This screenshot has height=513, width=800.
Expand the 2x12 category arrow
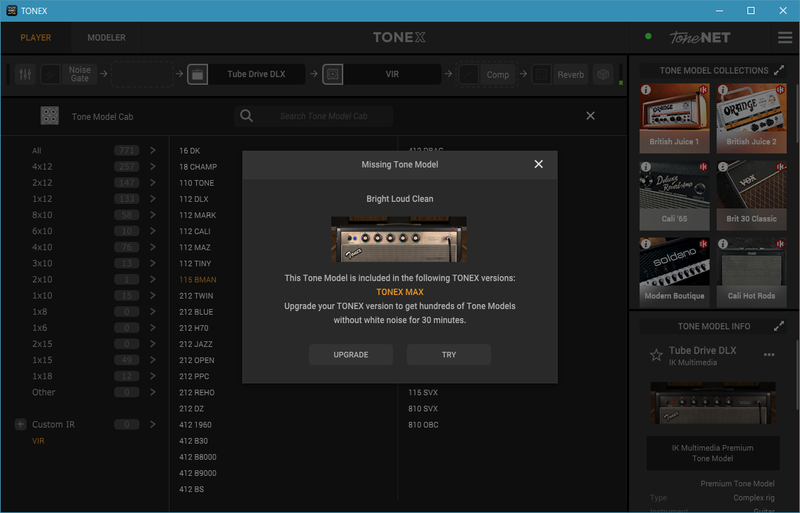[153, 183]
